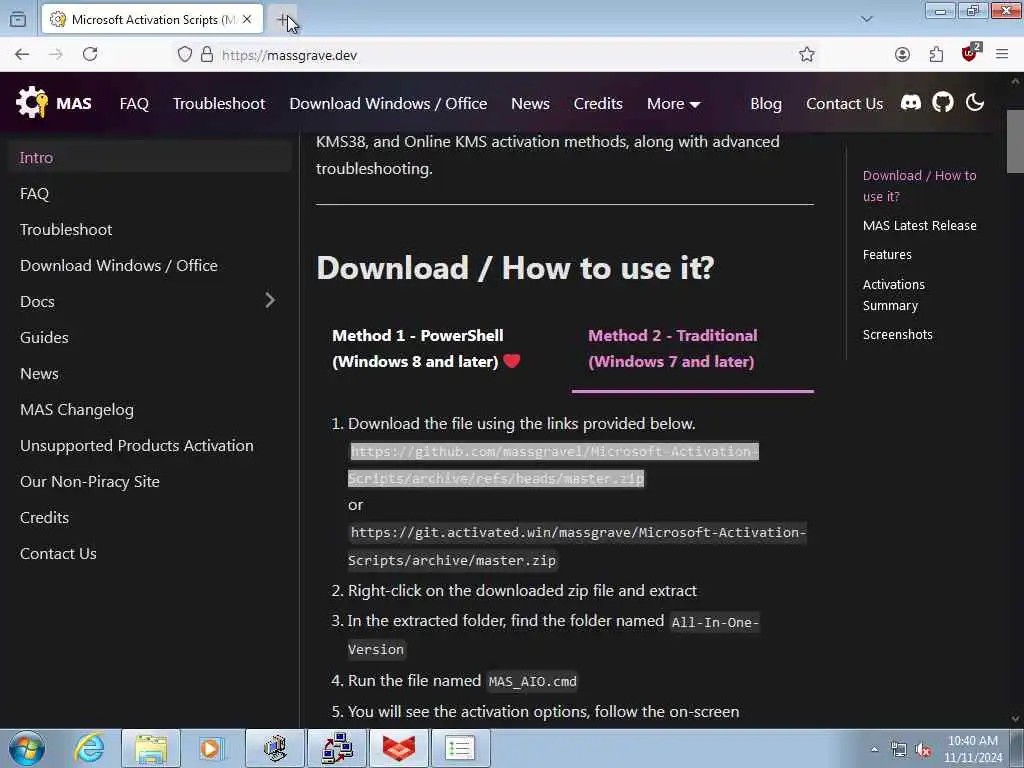The image size is (1024, 768).
Task: Jump to Activations Summary section
Action: tap(893, 295)
